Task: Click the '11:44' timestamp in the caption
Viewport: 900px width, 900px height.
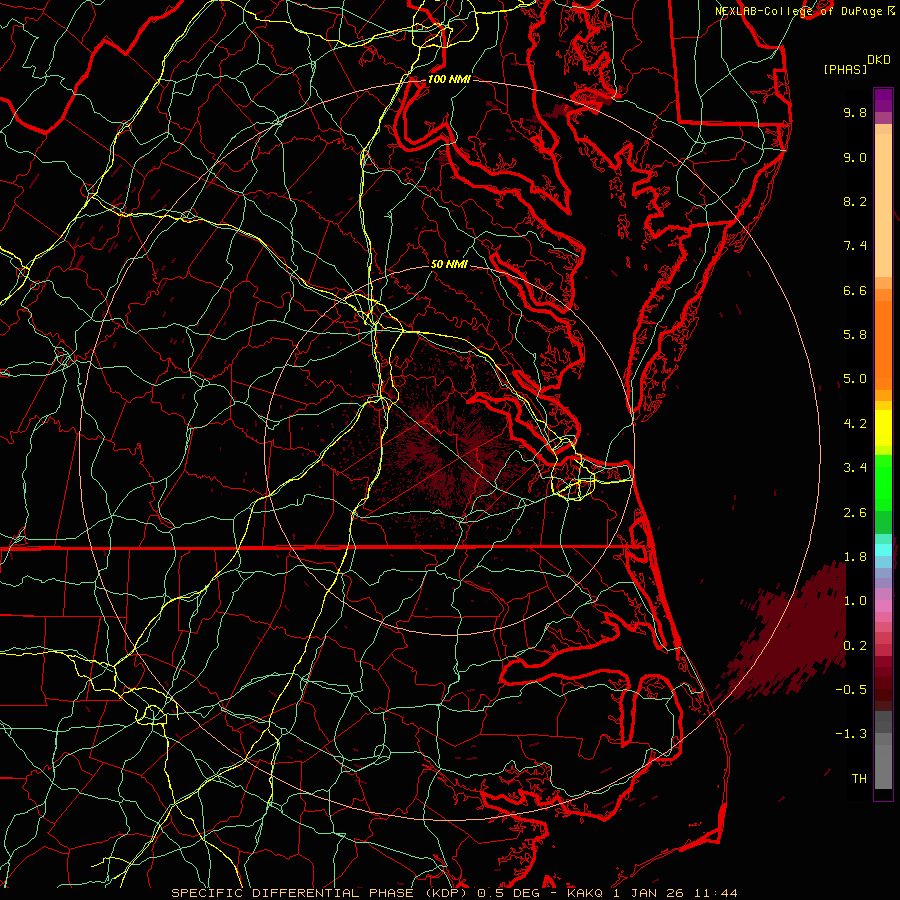Action: 715,893
